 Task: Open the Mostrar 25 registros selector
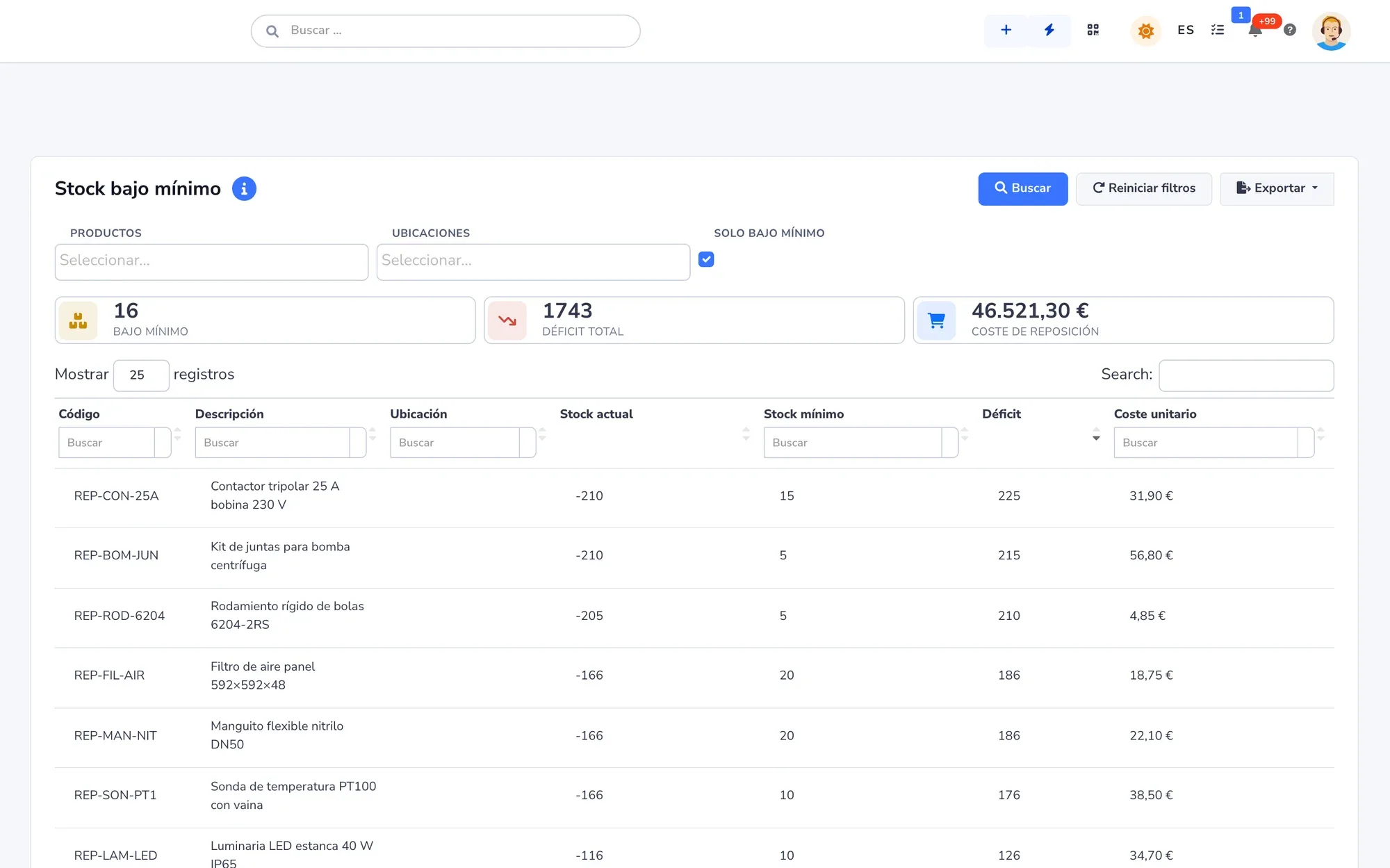pyautogui.click(x=141, y=375)
